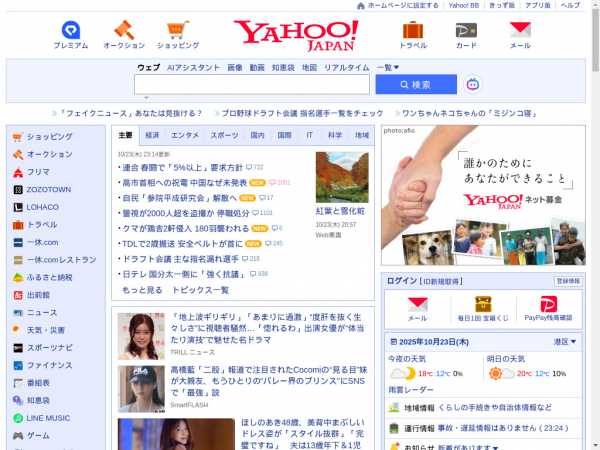Open the daily treasure chest lottery icon
The width and height of the screenshot is (600, 450).
pyautogui.click(x=482, y=304)
